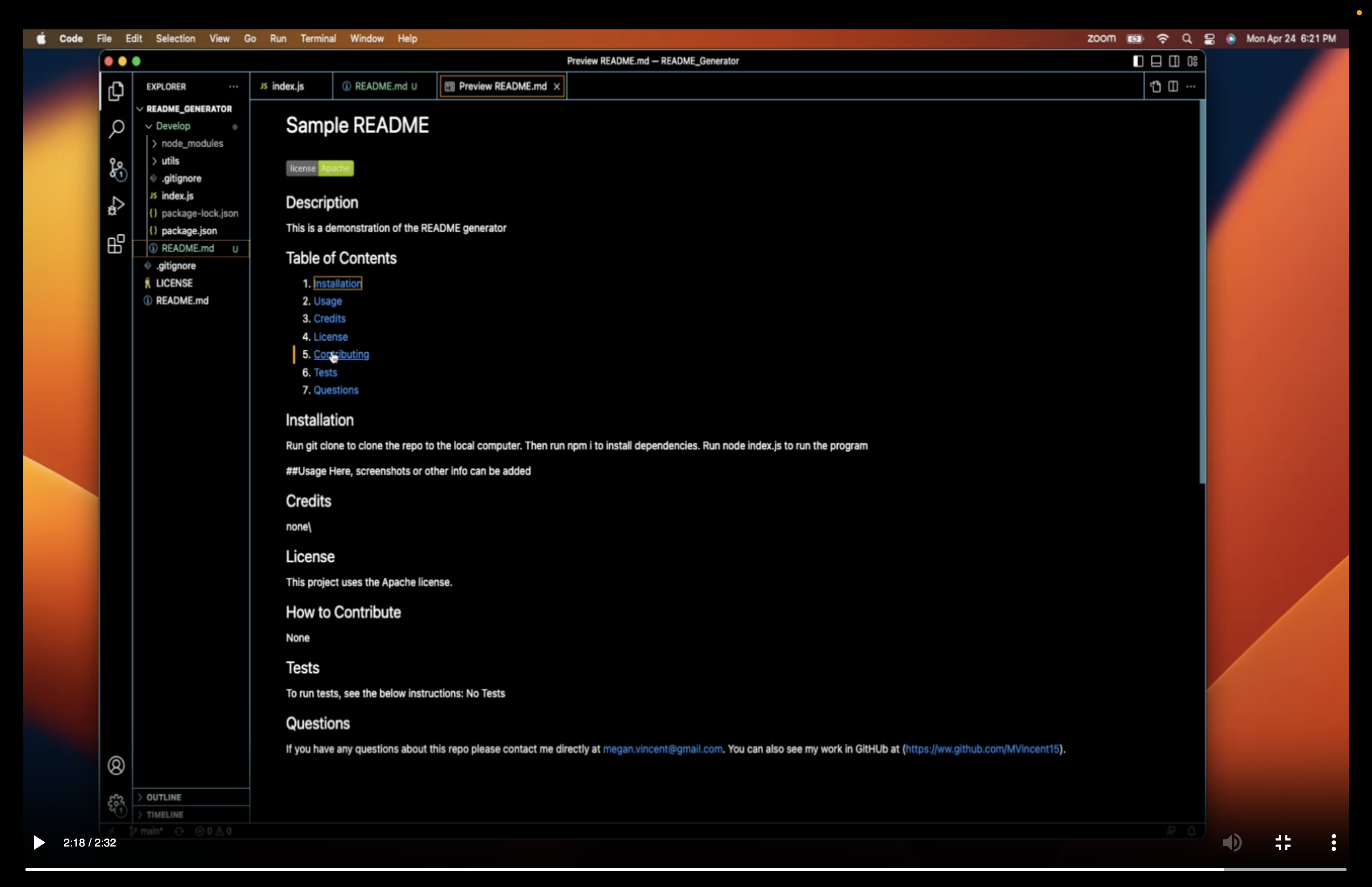Split the editor using the split icon
The image size is (1372, 887).
tap(1173, 86)
